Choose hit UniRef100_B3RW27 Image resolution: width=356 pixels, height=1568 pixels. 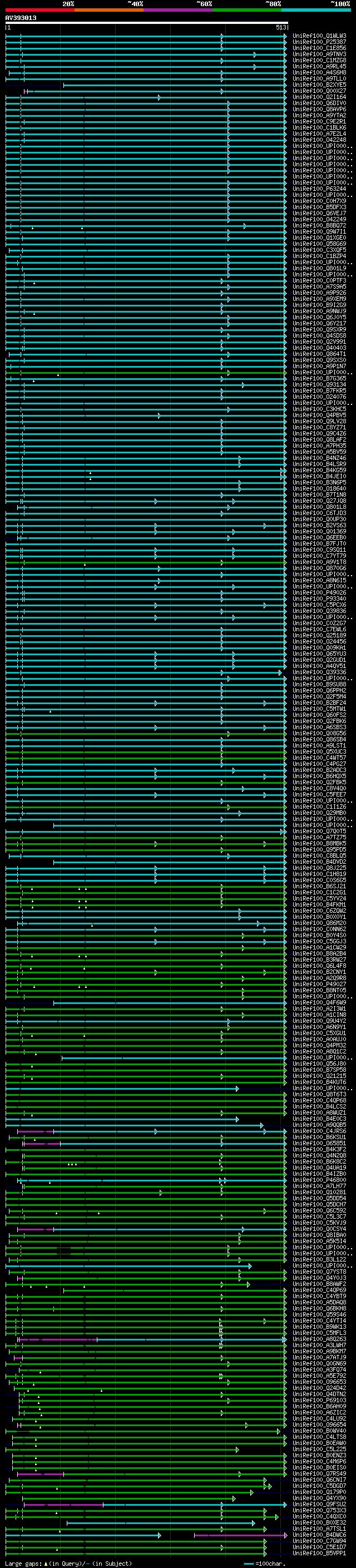(319, 959)
